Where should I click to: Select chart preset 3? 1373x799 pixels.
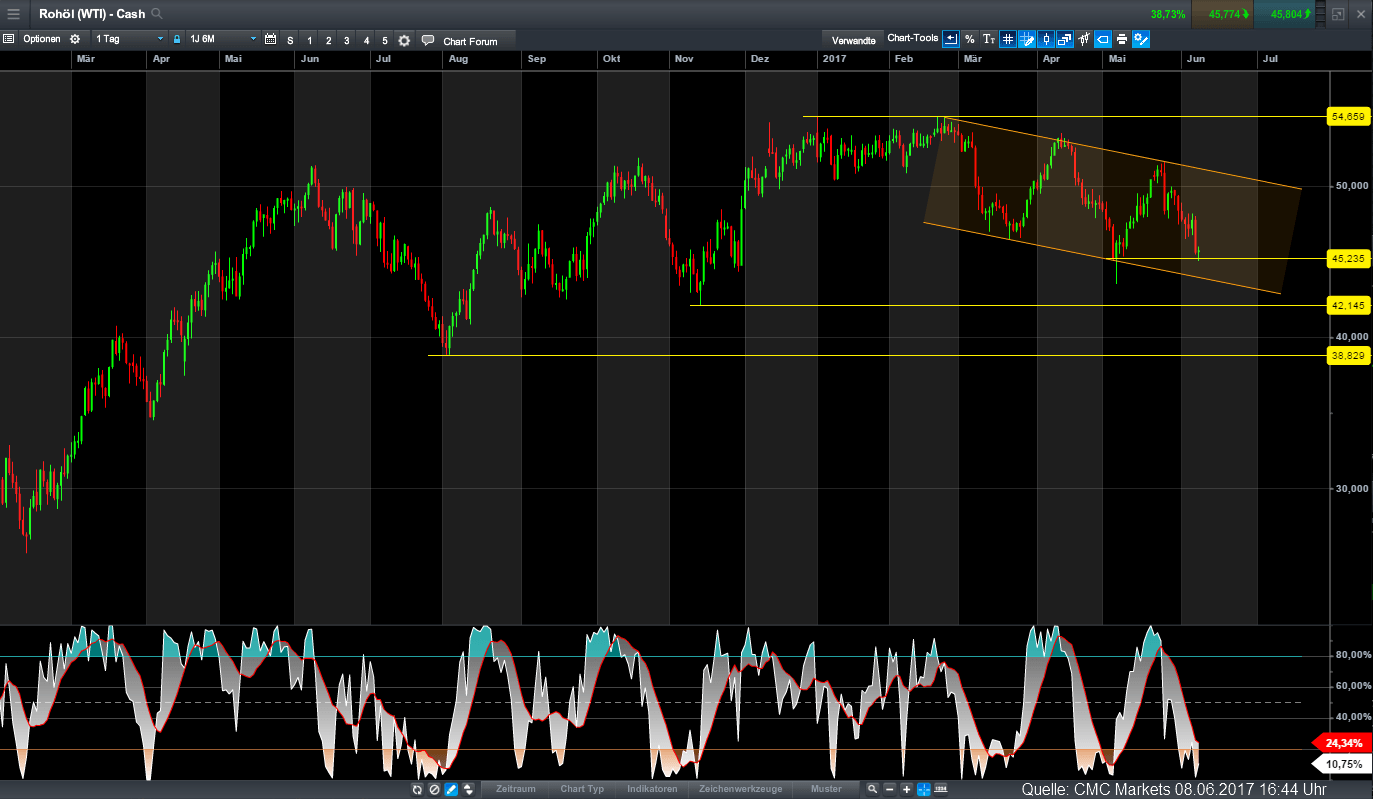click(x=347, y=40)
